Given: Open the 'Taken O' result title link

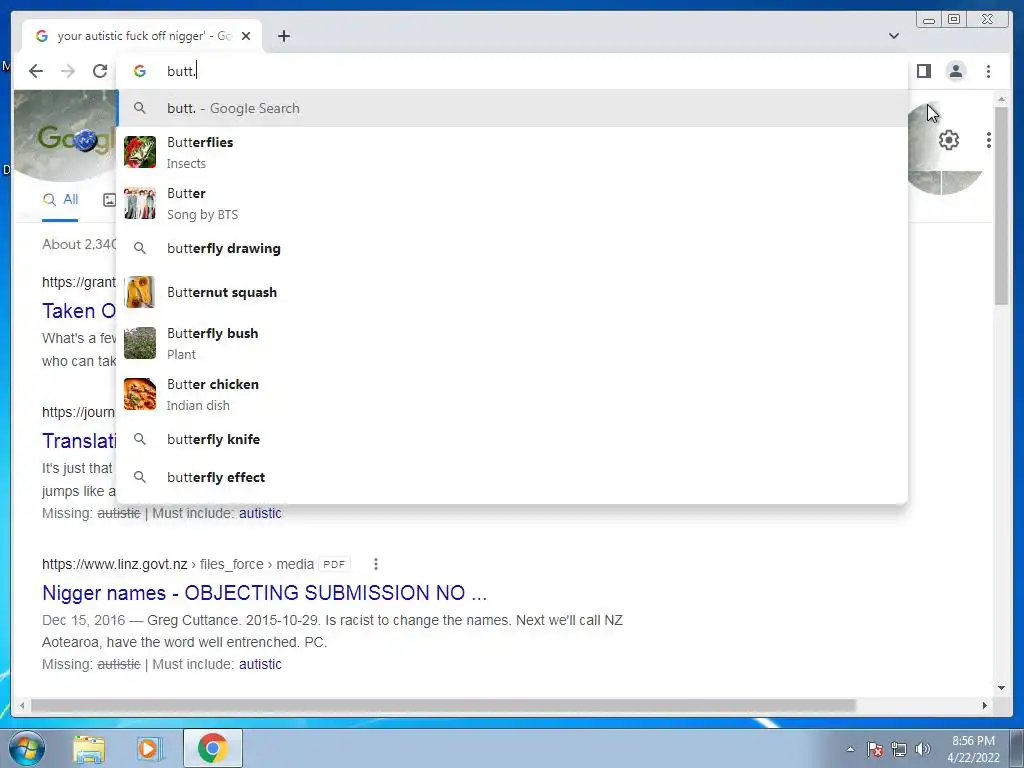Looking at the screenshot, I should (79, 311).
